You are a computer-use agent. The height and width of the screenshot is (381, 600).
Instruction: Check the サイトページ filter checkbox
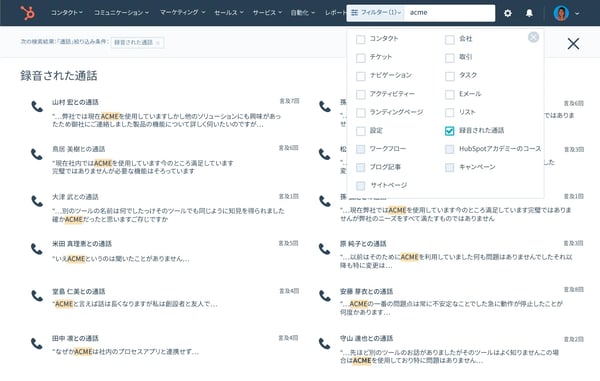(360, 186)
